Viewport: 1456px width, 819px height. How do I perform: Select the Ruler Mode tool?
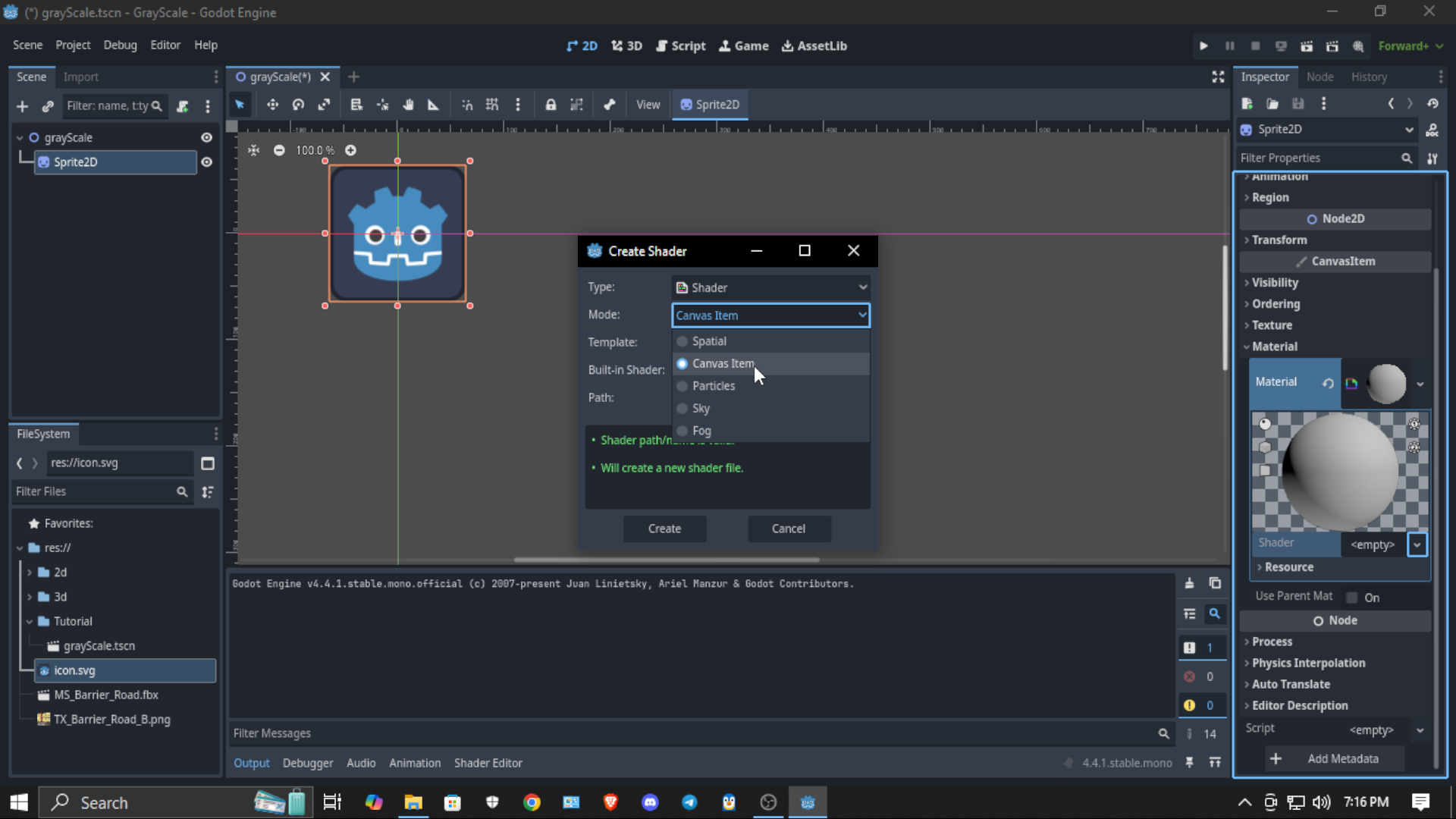click(x=433, y=105)
